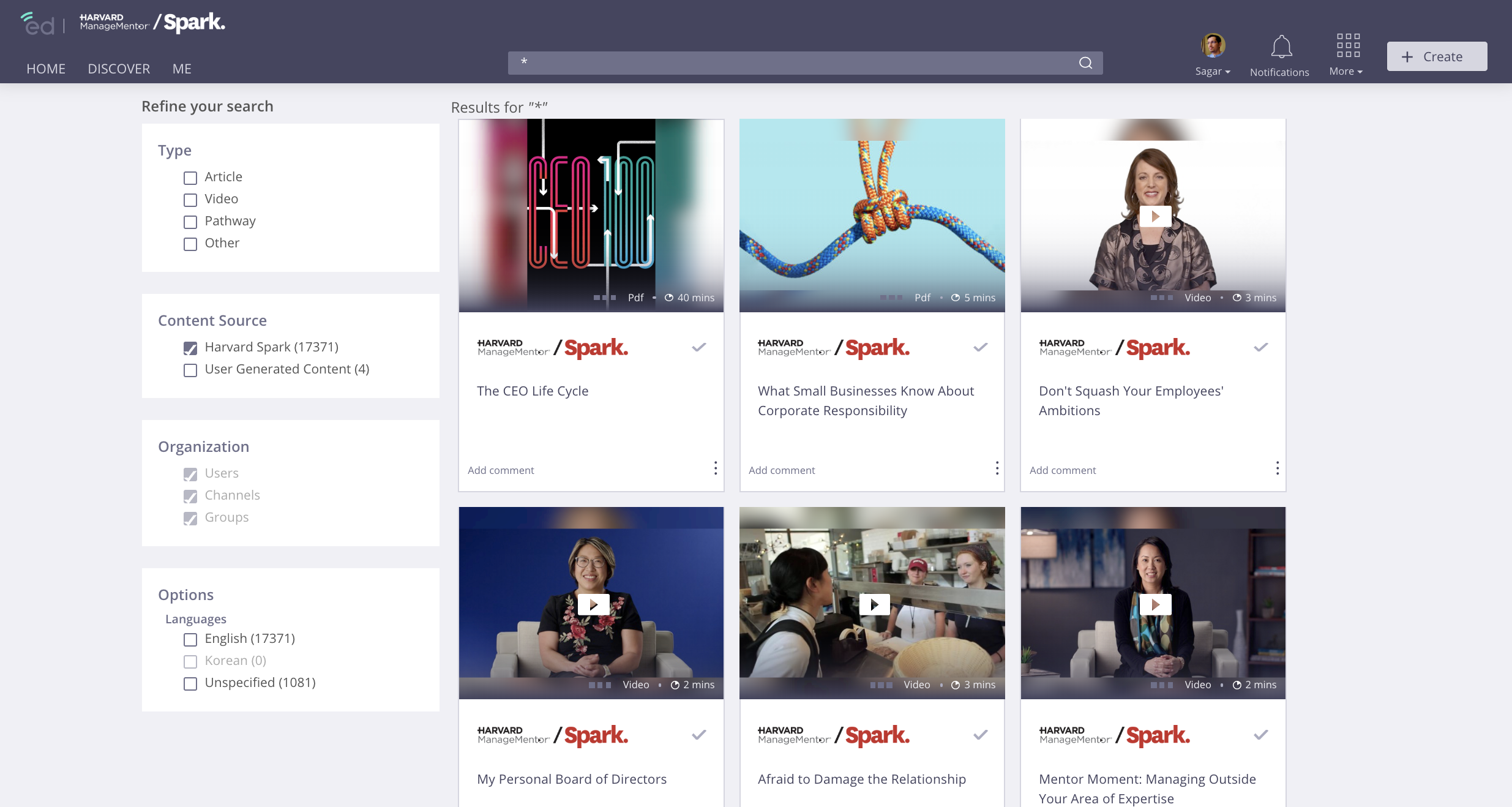Click Add comment under The CEO Life Cycle
This screenshot has width=1512, height=807.
pyautogui.click(x=501, y=470)
